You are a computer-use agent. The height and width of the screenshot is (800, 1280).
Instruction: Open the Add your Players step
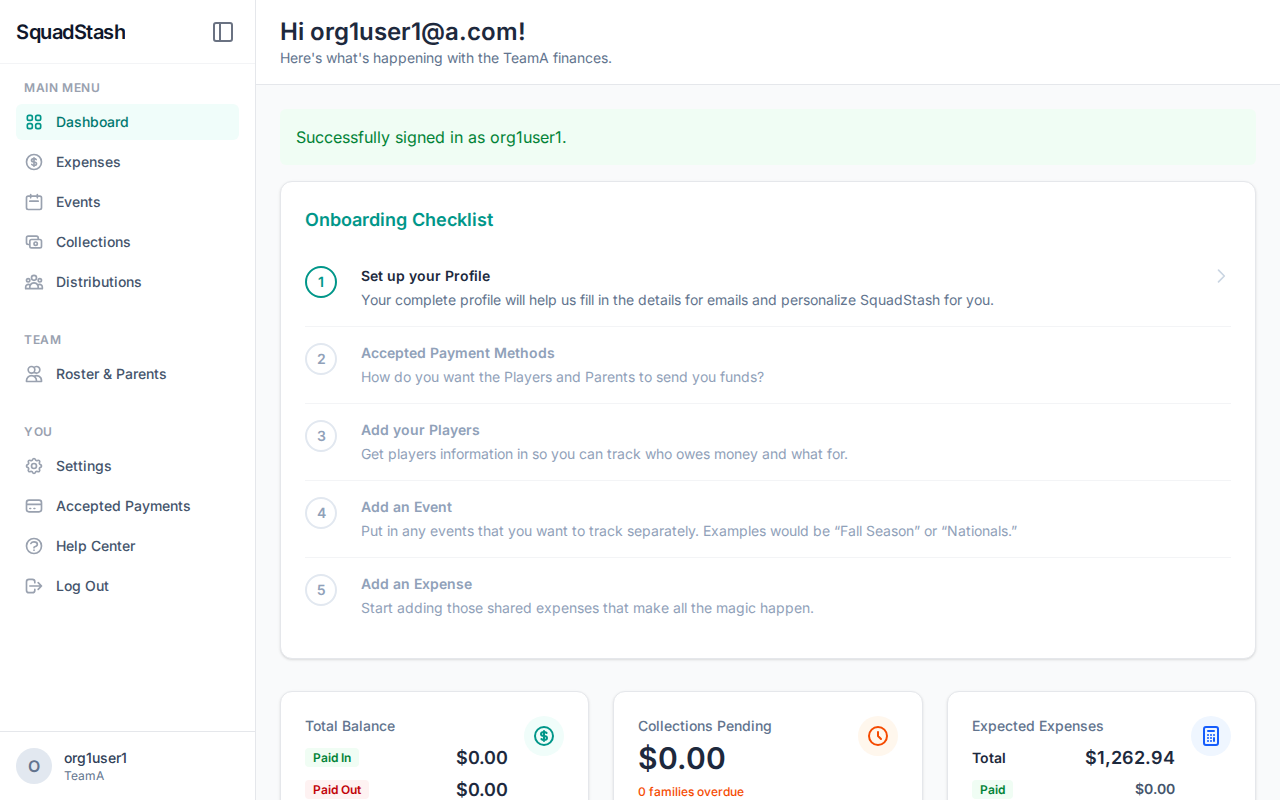coord(420,430)
